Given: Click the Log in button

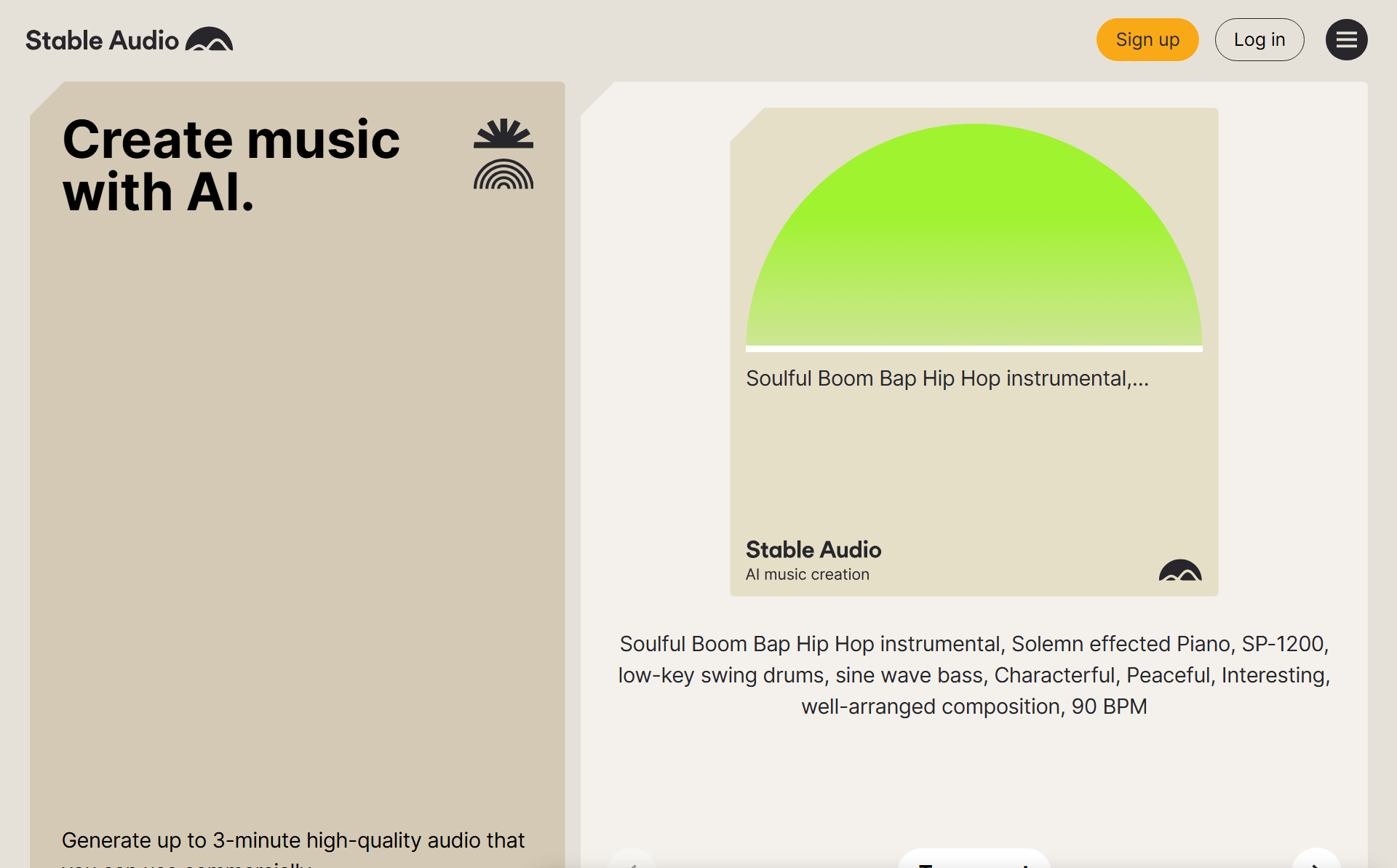Looking at the screenshot, I should pyautogui.click(x=1259, y=39).
